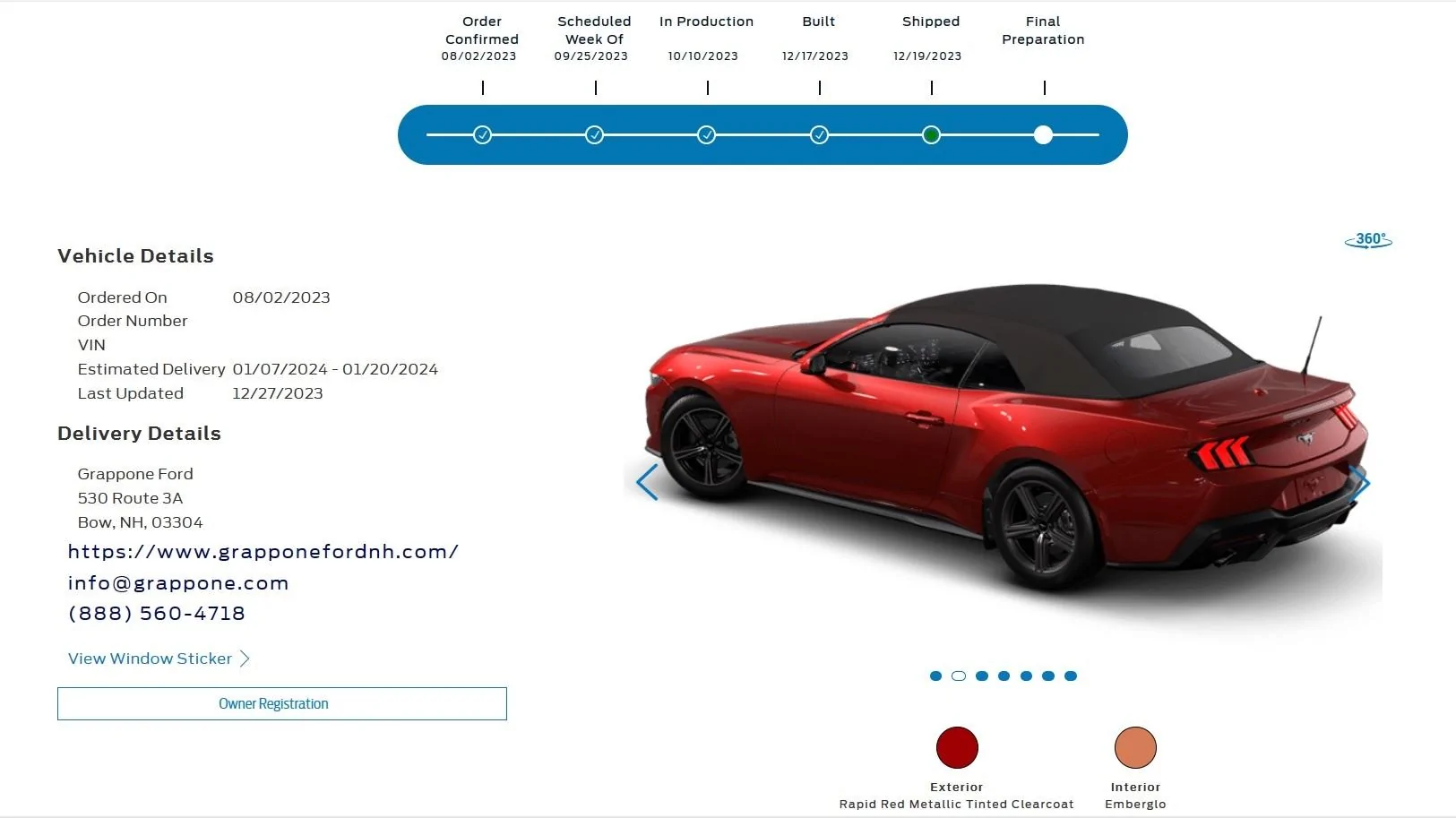Select the third carousel dot
Viewport: 1456px width, 818px height.
(x=982, y=676)
